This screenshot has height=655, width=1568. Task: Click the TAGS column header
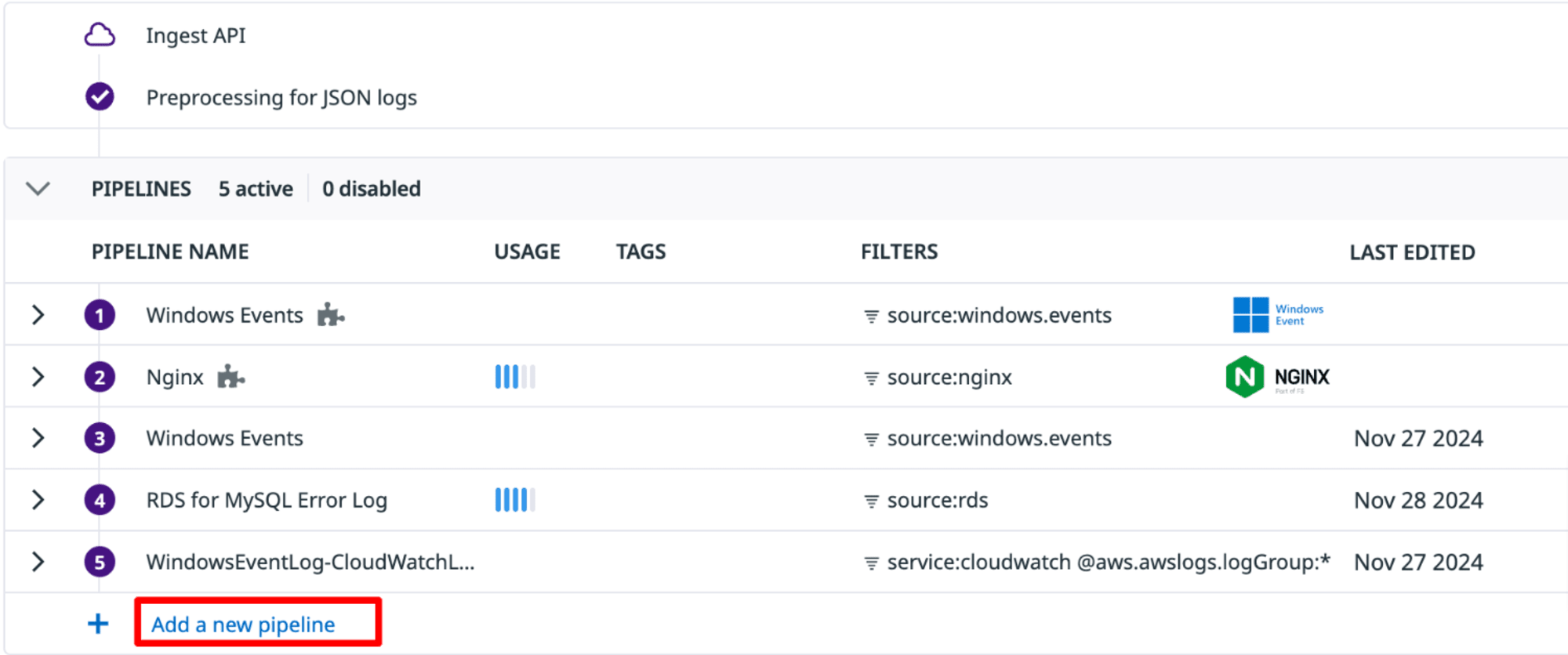[641, 252]
